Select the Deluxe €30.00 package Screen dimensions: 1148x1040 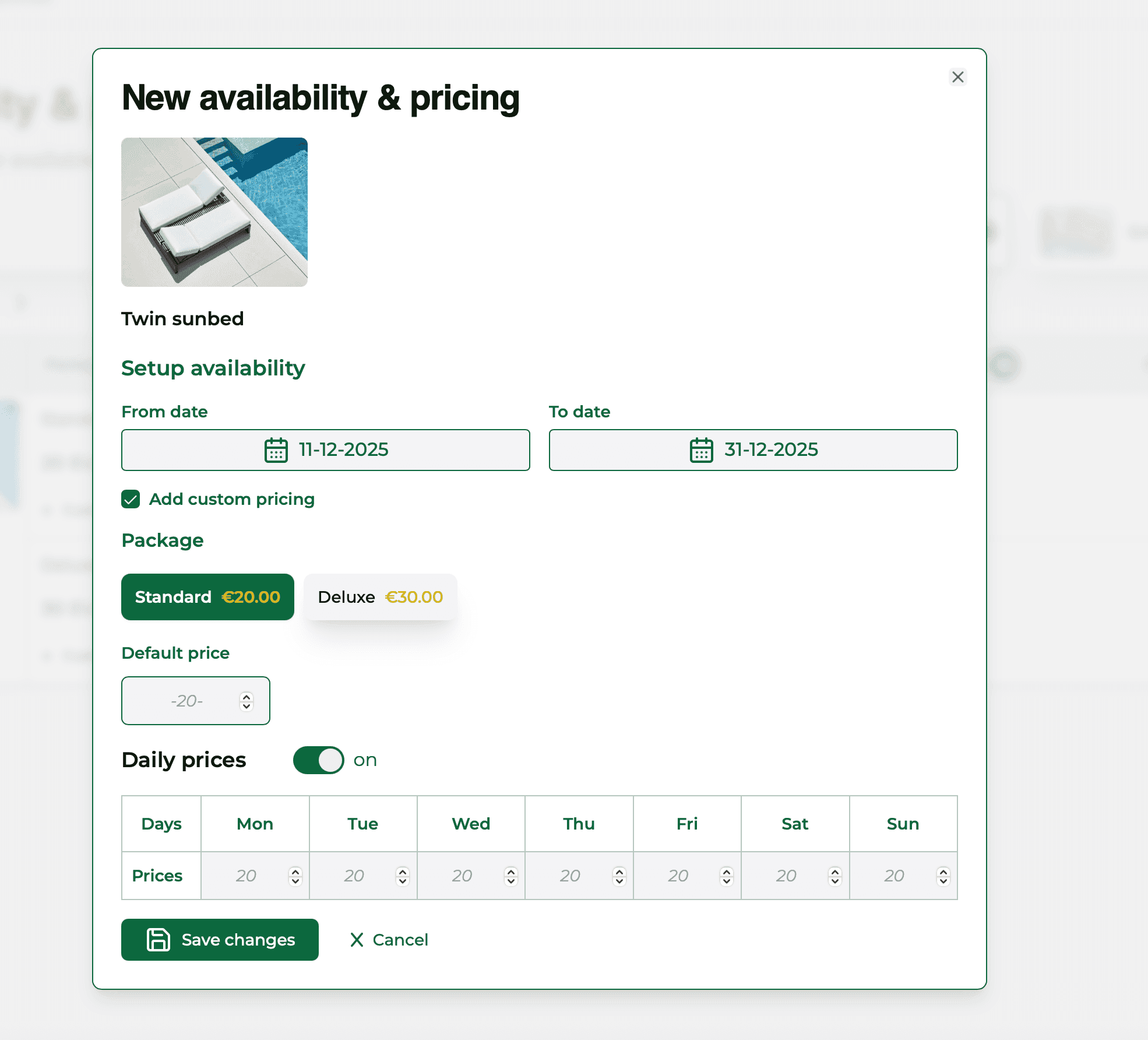pos(380,597)
